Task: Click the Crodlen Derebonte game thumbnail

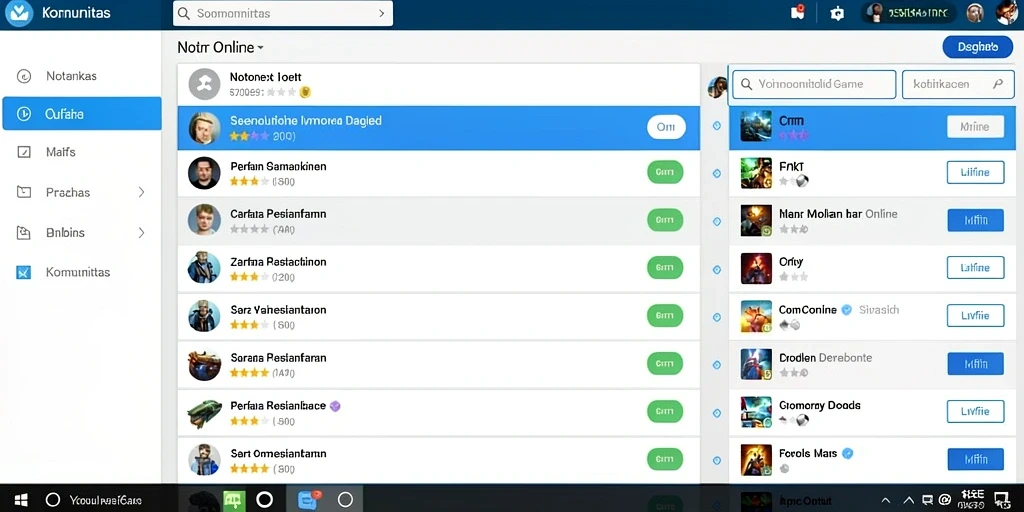Action: coord(756,364)
